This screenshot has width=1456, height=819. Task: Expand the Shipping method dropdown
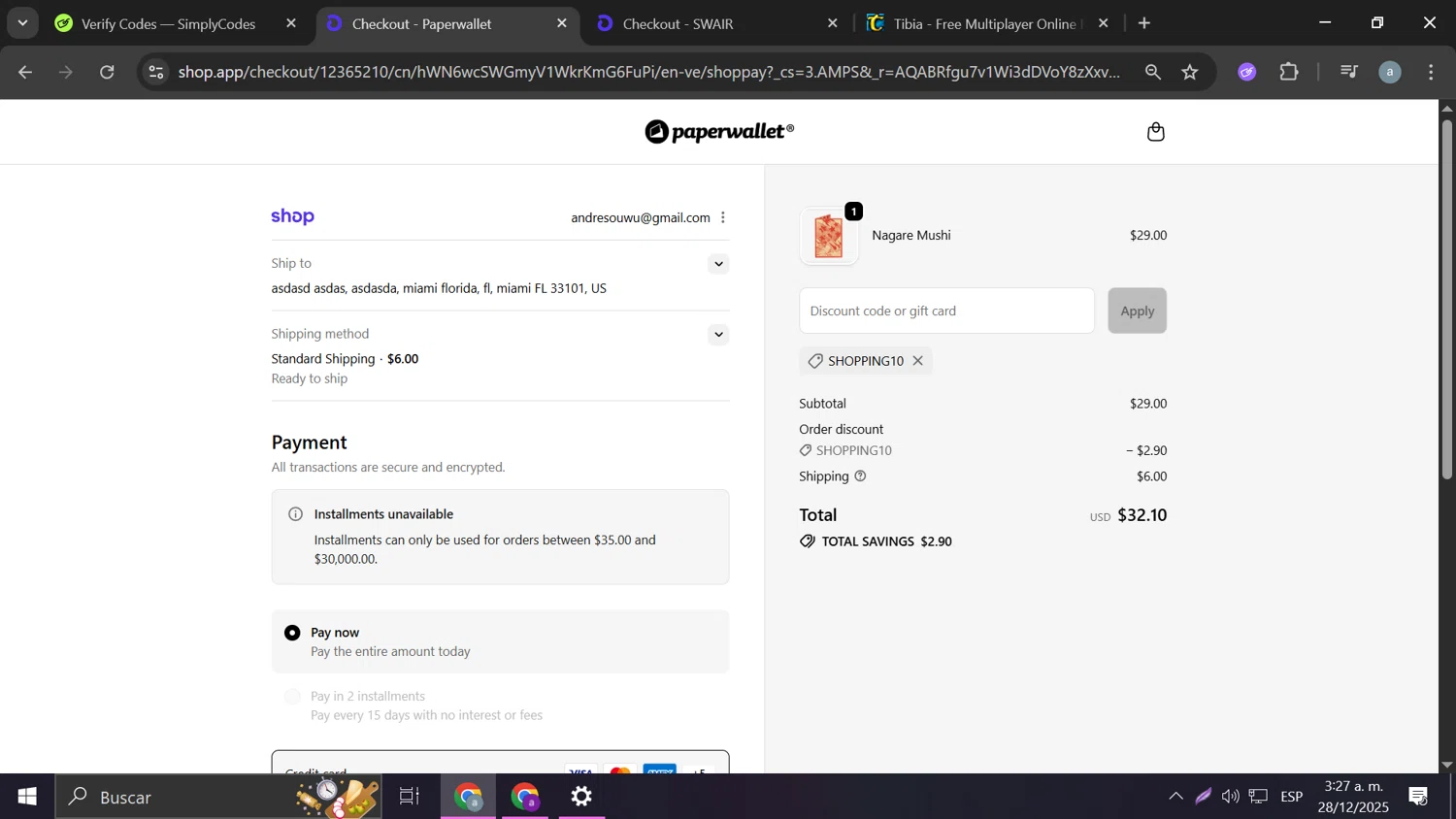pyautogui.click(x=718, y=335)
